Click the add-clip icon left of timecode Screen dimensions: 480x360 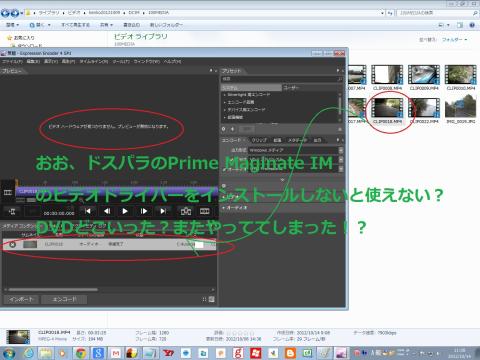12,211
